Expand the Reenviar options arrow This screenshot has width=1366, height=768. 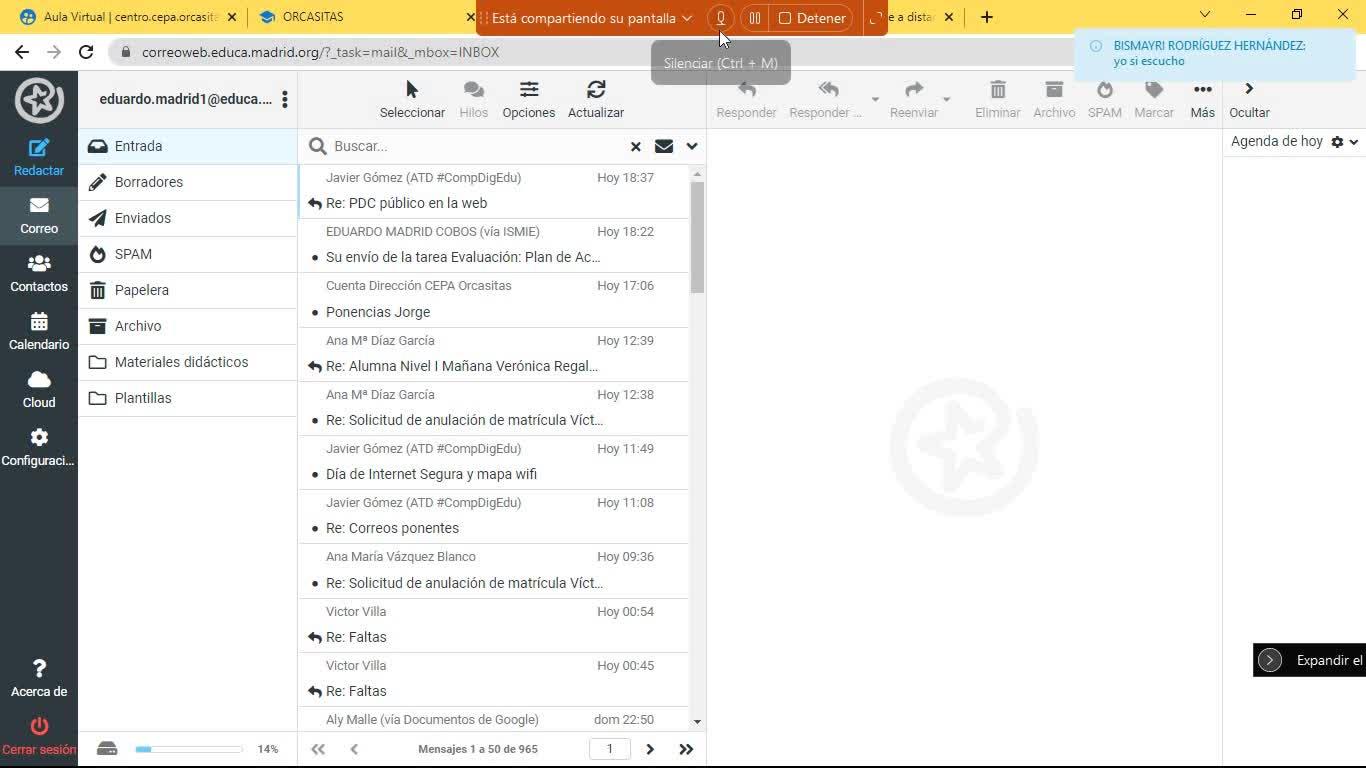click(947, 100)
